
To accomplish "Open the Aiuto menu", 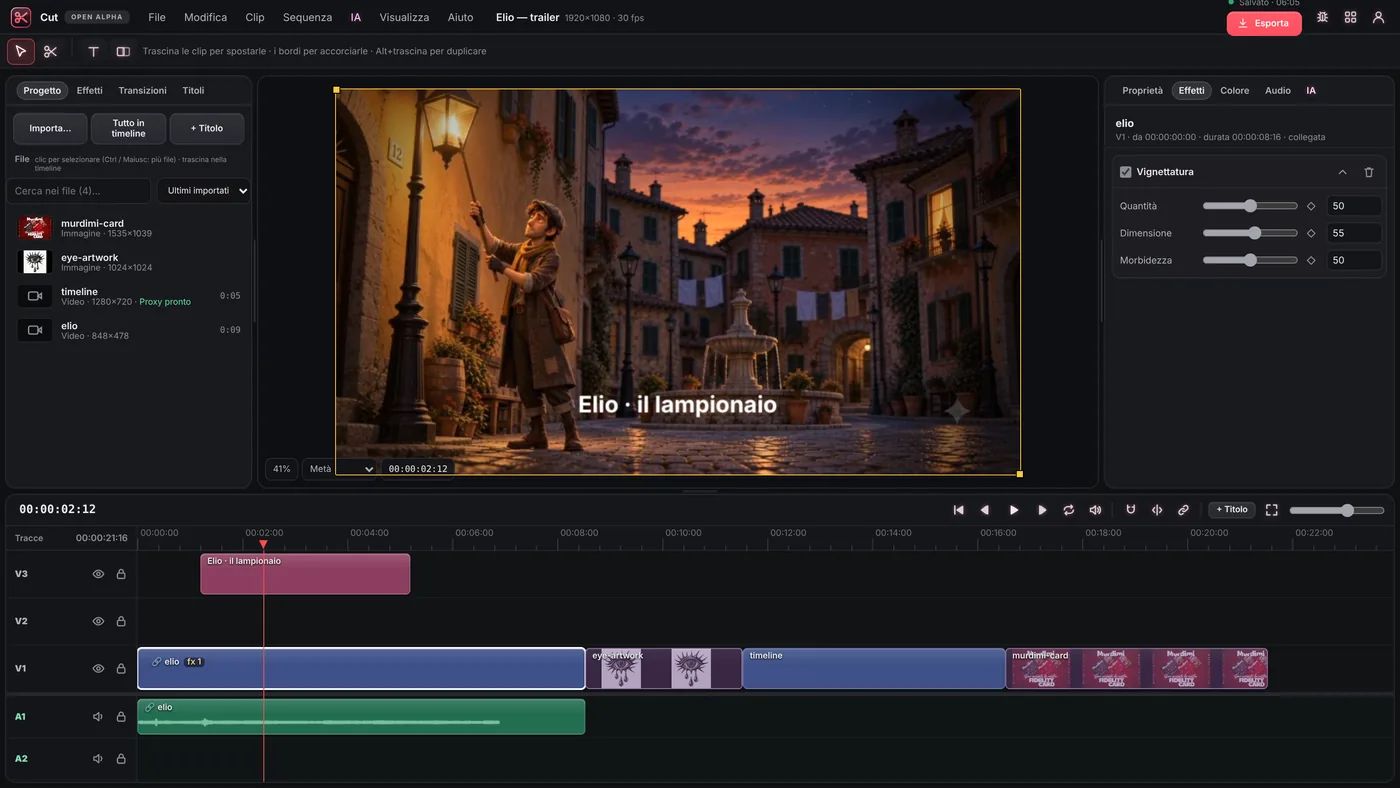I will point(460,18).
